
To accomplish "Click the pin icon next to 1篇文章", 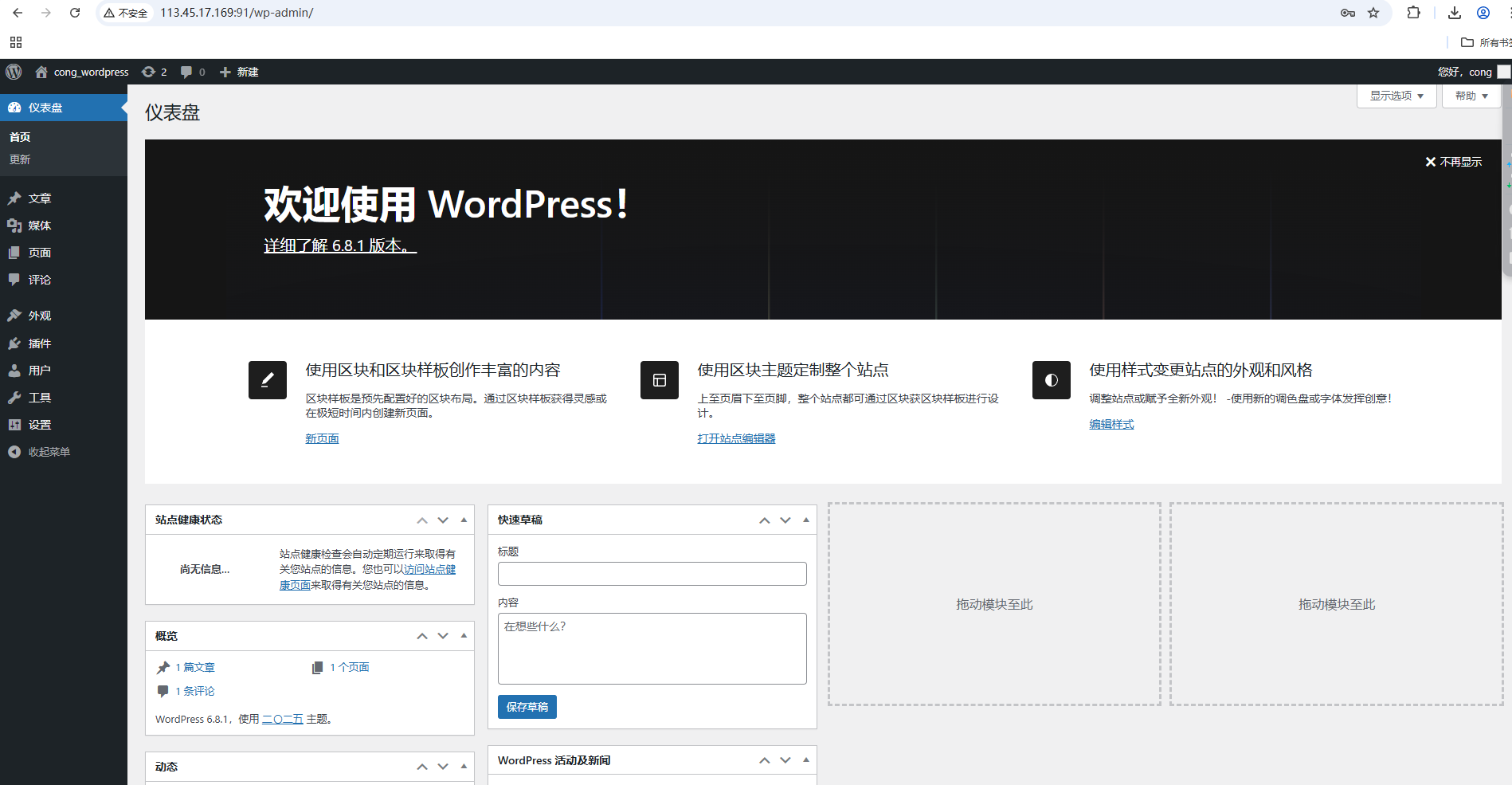I will [x=163, y=667].
